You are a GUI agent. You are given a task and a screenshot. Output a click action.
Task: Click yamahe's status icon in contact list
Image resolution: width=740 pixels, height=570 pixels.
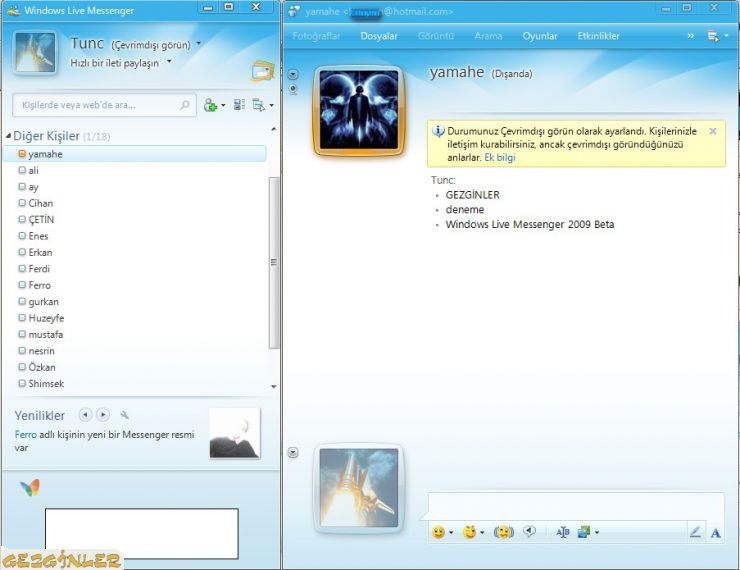(x=22, y=154)
